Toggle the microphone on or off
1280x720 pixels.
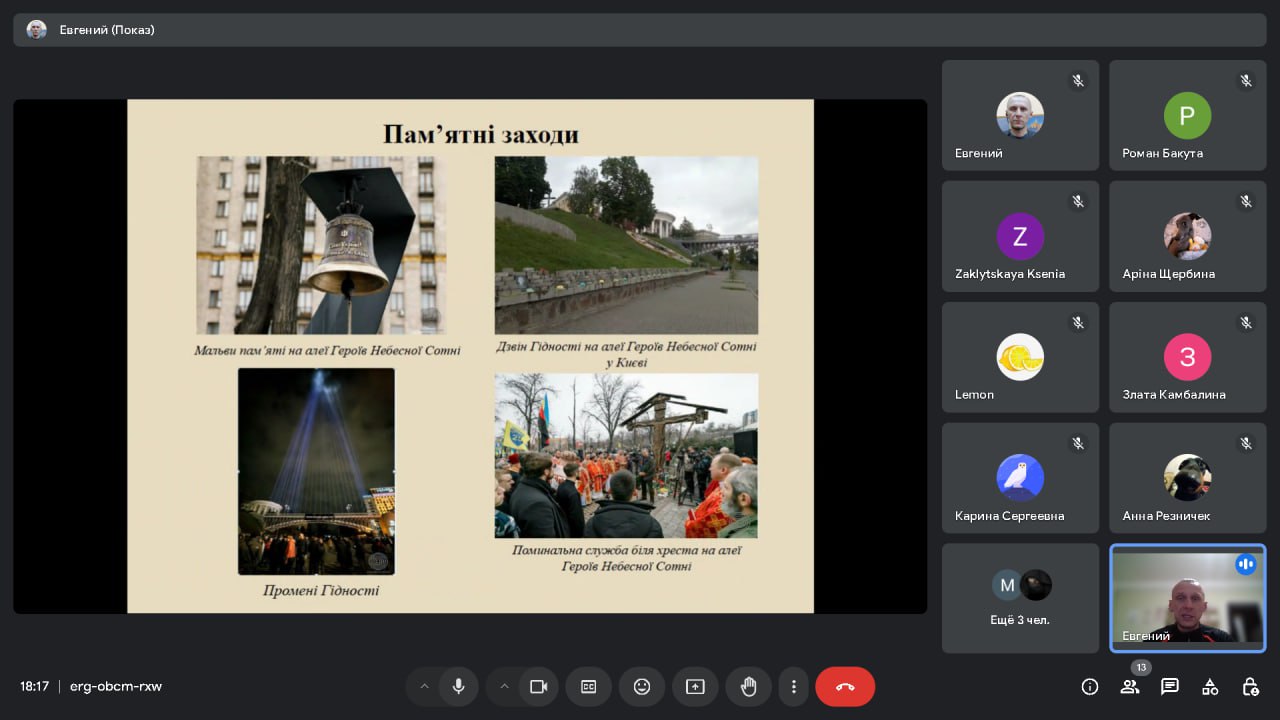pyautogui.click(x=458, y=687)
